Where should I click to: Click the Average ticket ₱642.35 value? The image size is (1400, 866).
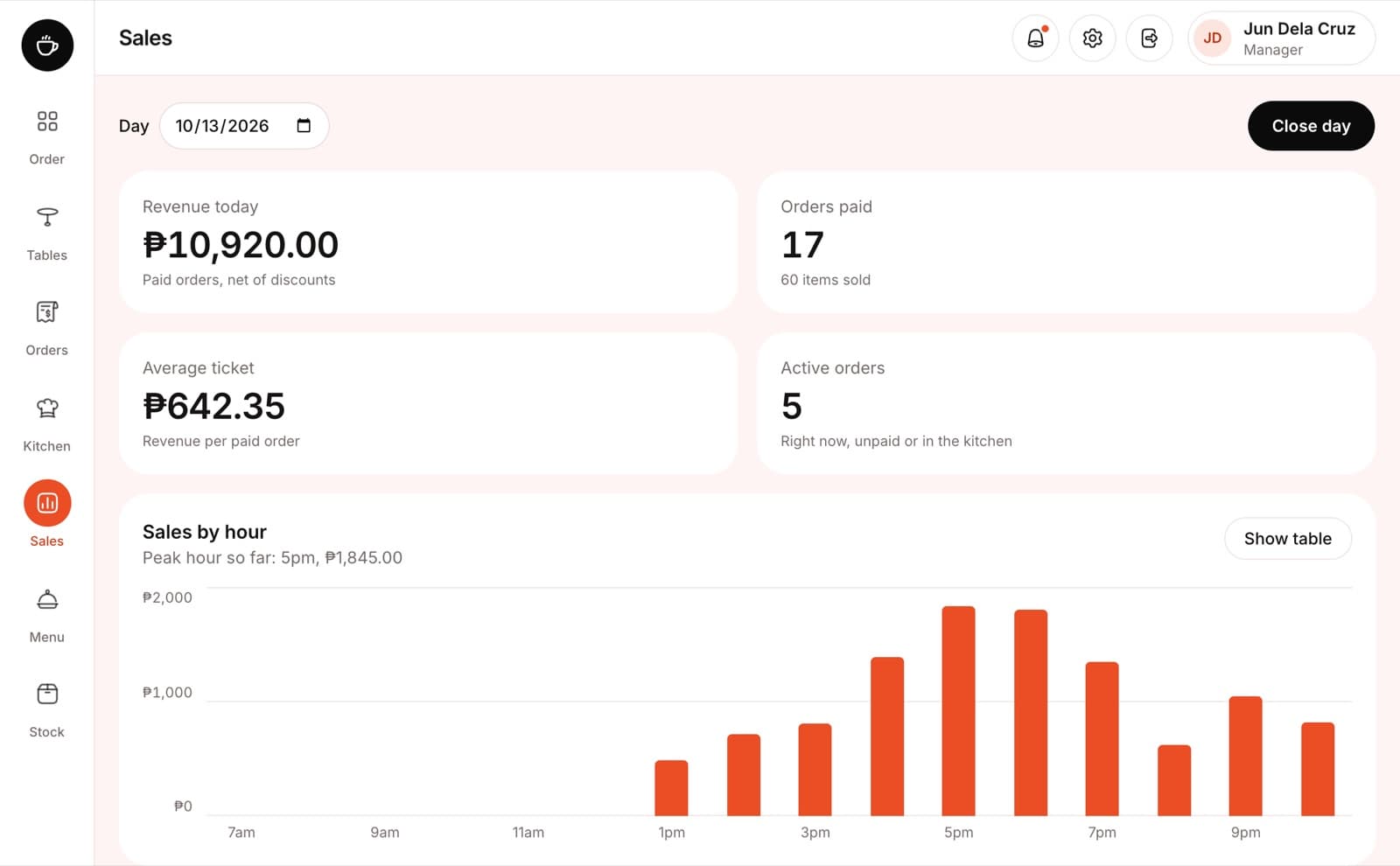213,406
